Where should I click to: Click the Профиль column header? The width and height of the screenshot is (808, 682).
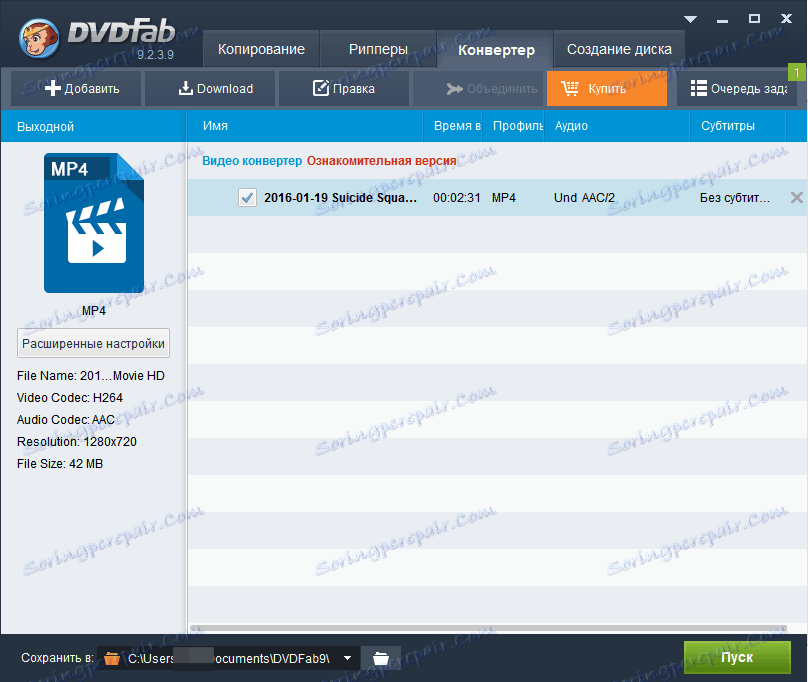[x=513, y=126]
